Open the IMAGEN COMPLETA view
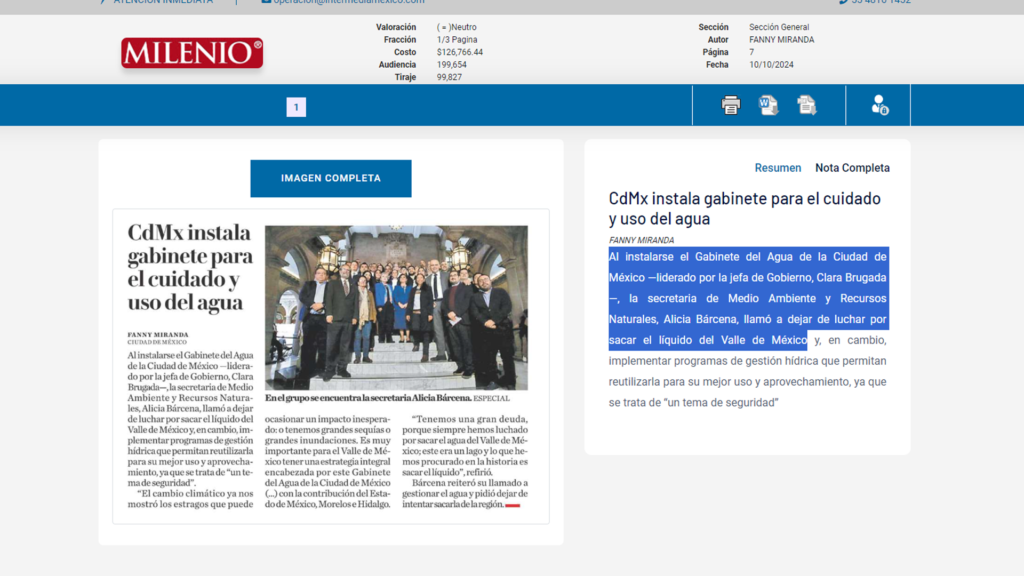The width and height of the screenshot is (1024, 576). click(x=331, y=178)
